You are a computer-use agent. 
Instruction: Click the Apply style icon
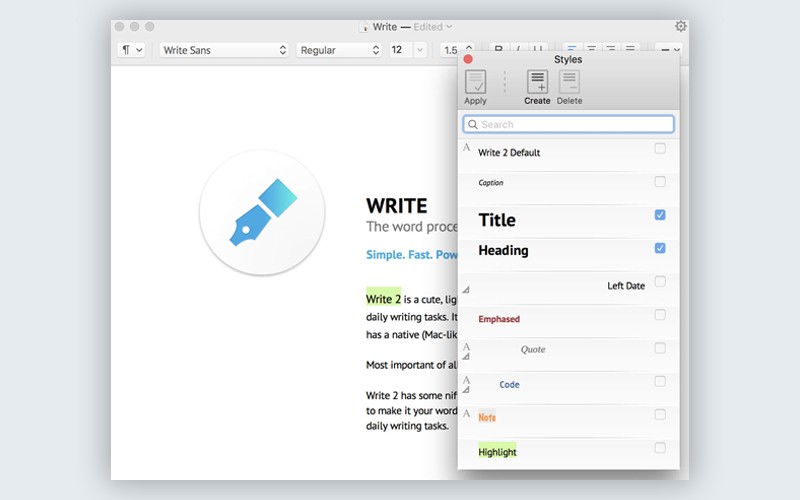475,82
